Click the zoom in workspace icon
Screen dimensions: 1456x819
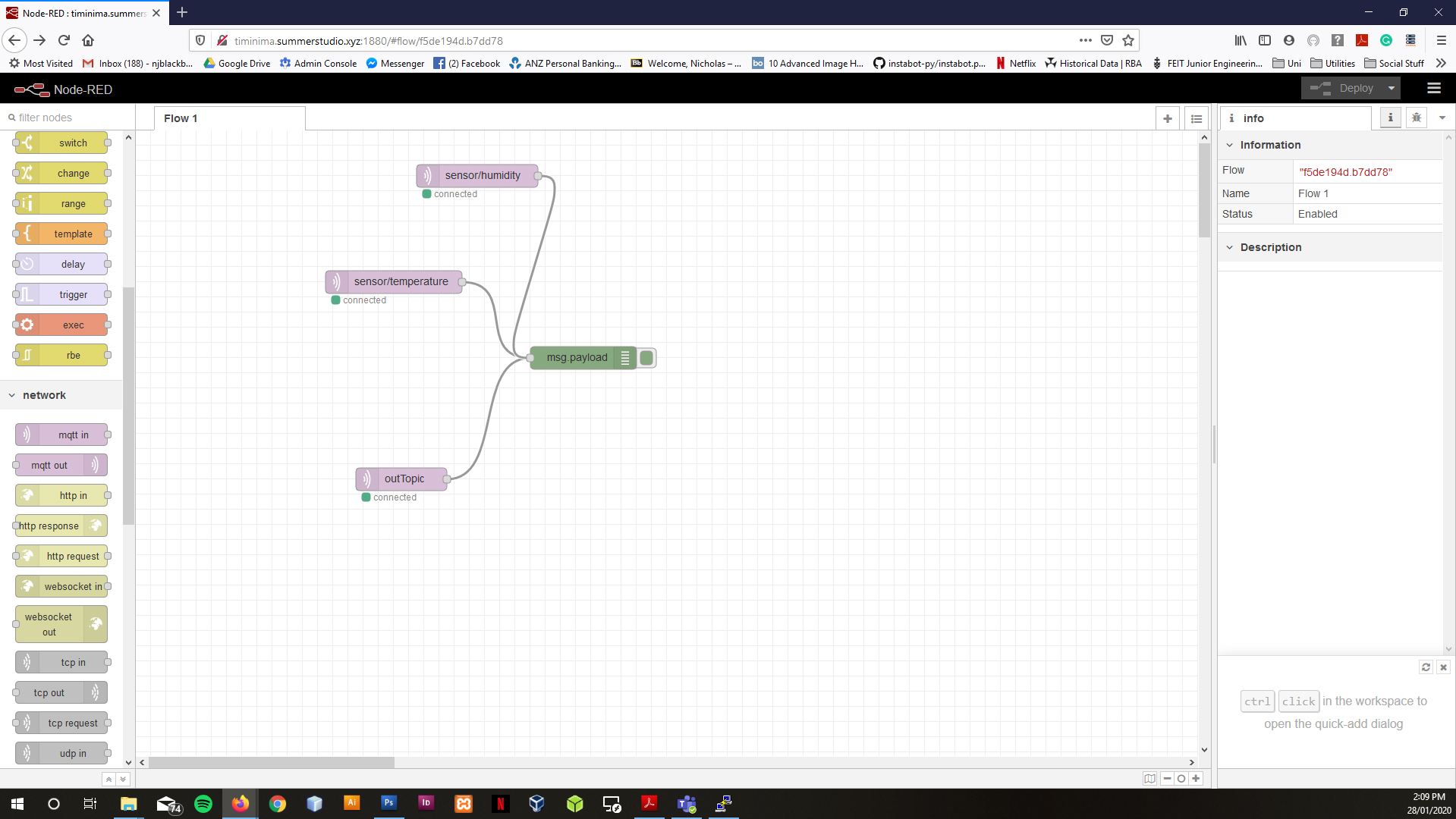click(x=1196, y=778)
